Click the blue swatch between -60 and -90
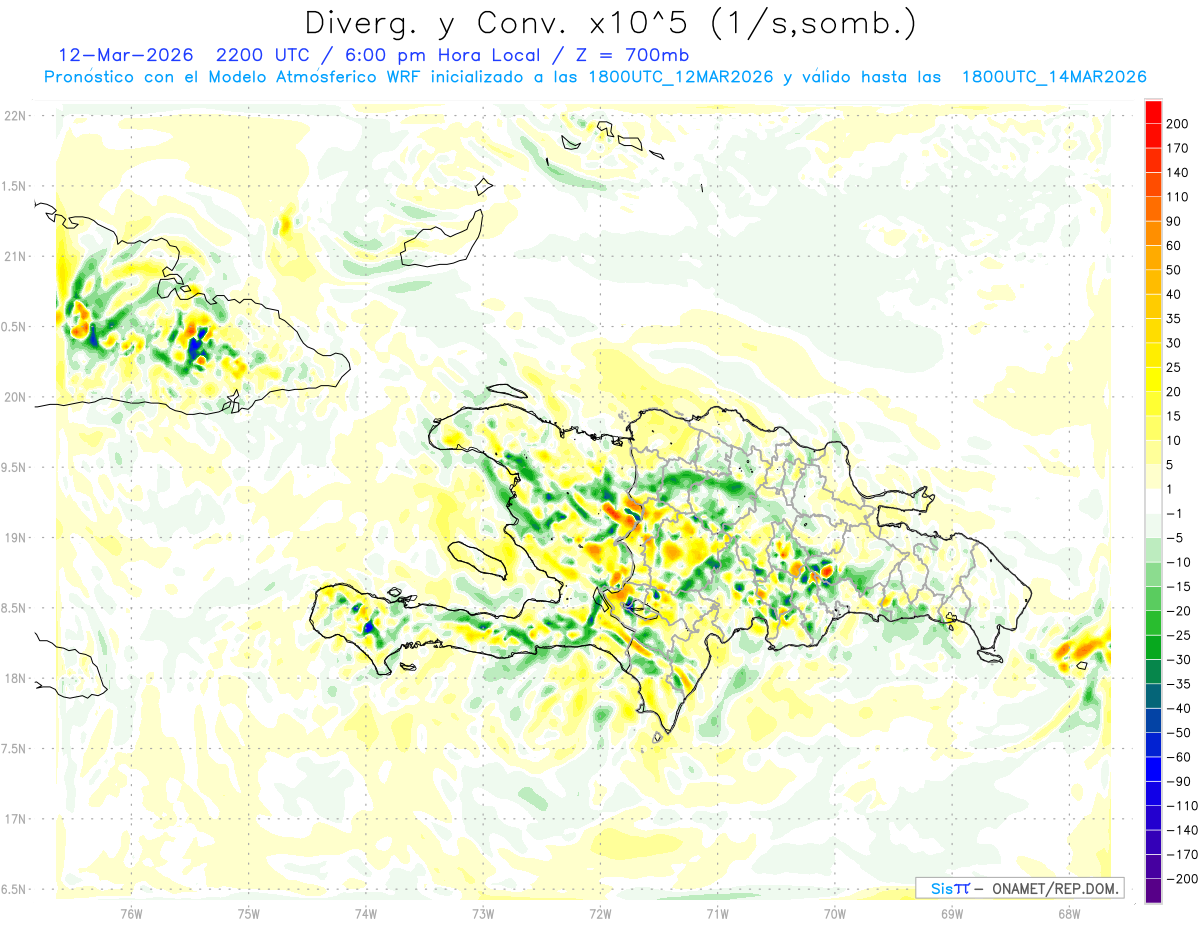 coord(1153,769)
